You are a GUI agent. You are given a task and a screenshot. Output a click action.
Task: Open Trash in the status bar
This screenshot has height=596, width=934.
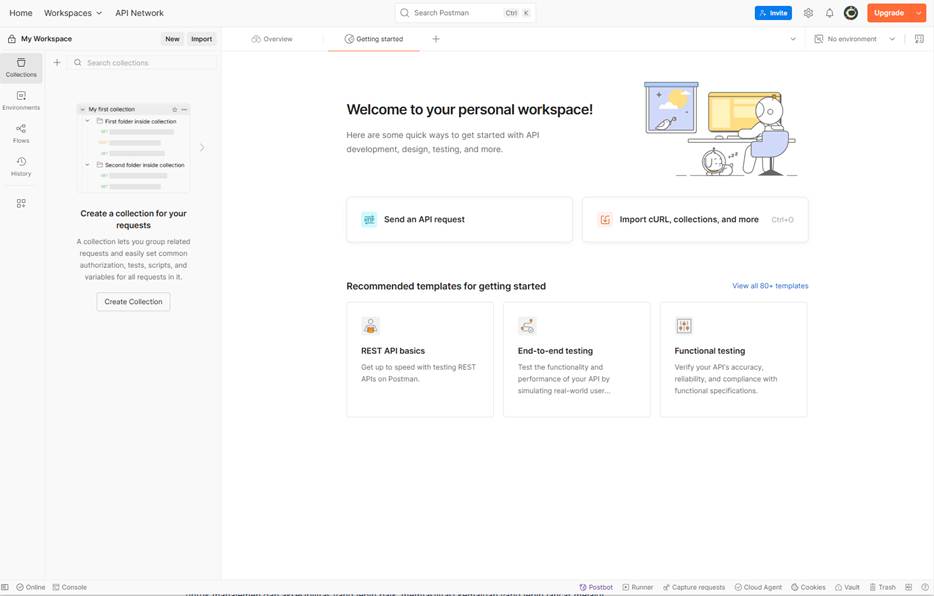[882, 587]
